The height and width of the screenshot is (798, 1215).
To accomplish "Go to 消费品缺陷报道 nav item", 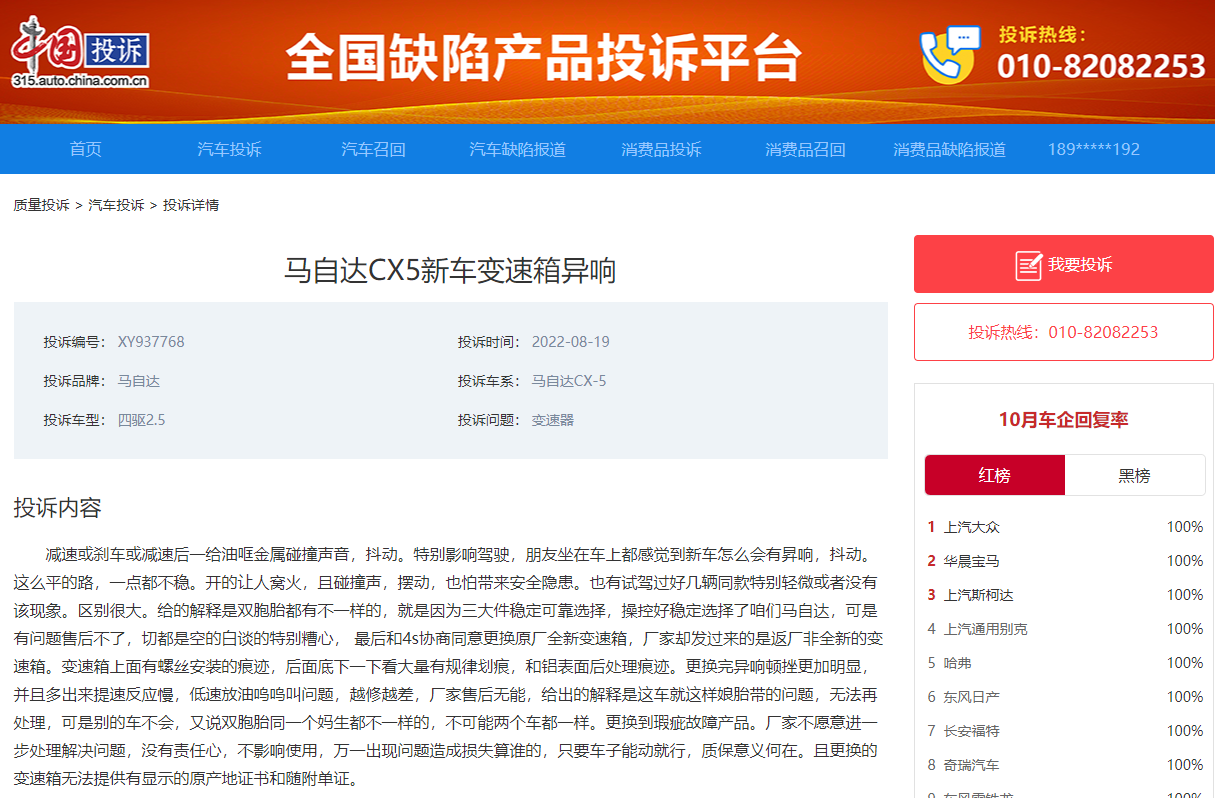I will 949,149.
